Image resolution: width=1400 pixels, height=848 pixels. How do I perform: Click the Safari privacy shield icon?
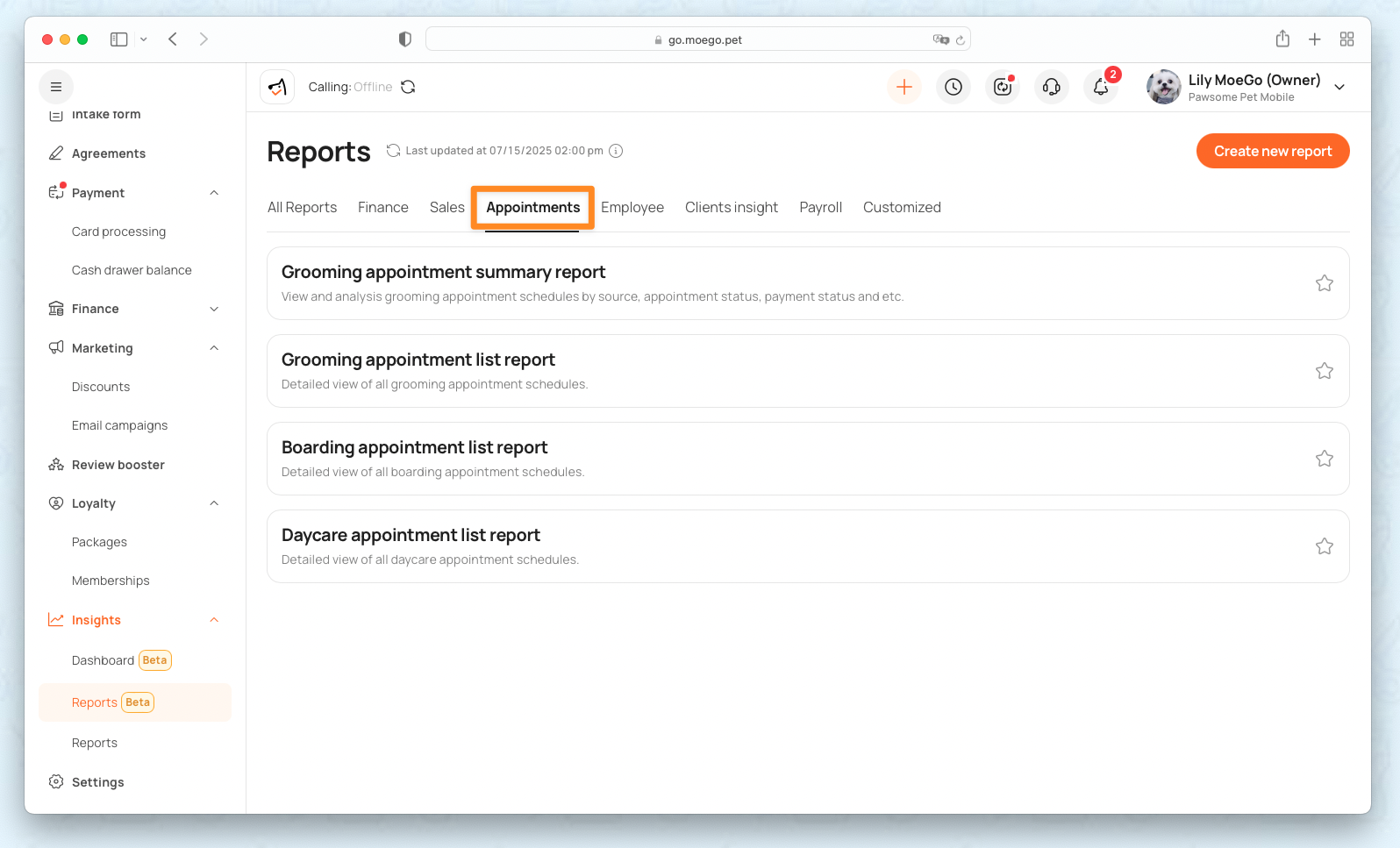405,39
